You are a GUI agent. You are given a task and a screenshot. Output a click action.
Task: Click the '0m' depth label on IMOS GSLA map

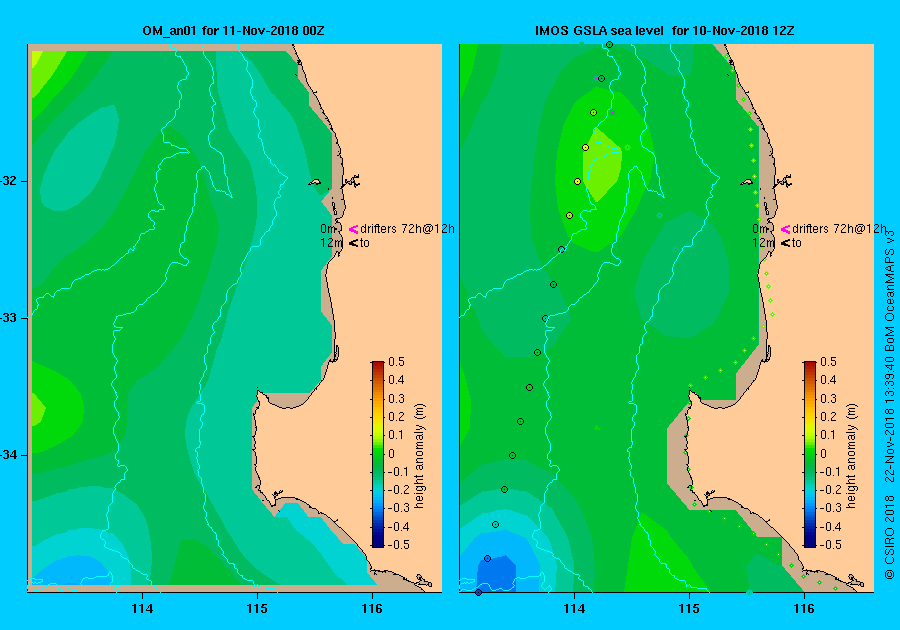pyautogui.click(x=759, y=229)
